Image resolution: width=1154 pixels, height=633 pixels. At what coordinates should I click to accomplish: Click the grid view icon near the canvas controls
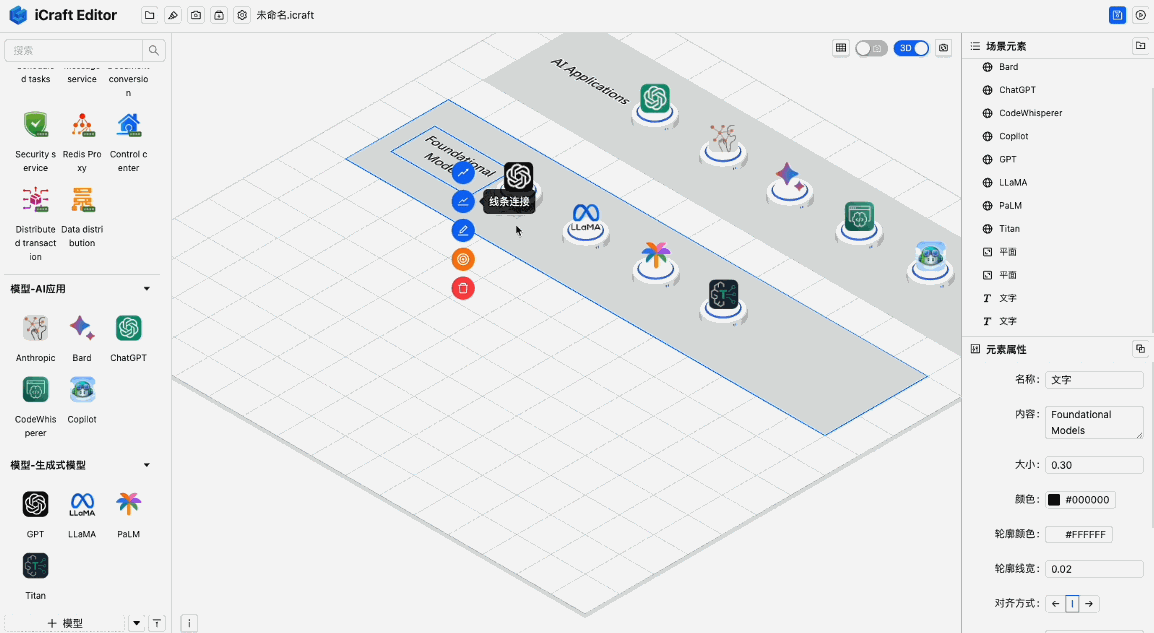(x=840, y=47)
